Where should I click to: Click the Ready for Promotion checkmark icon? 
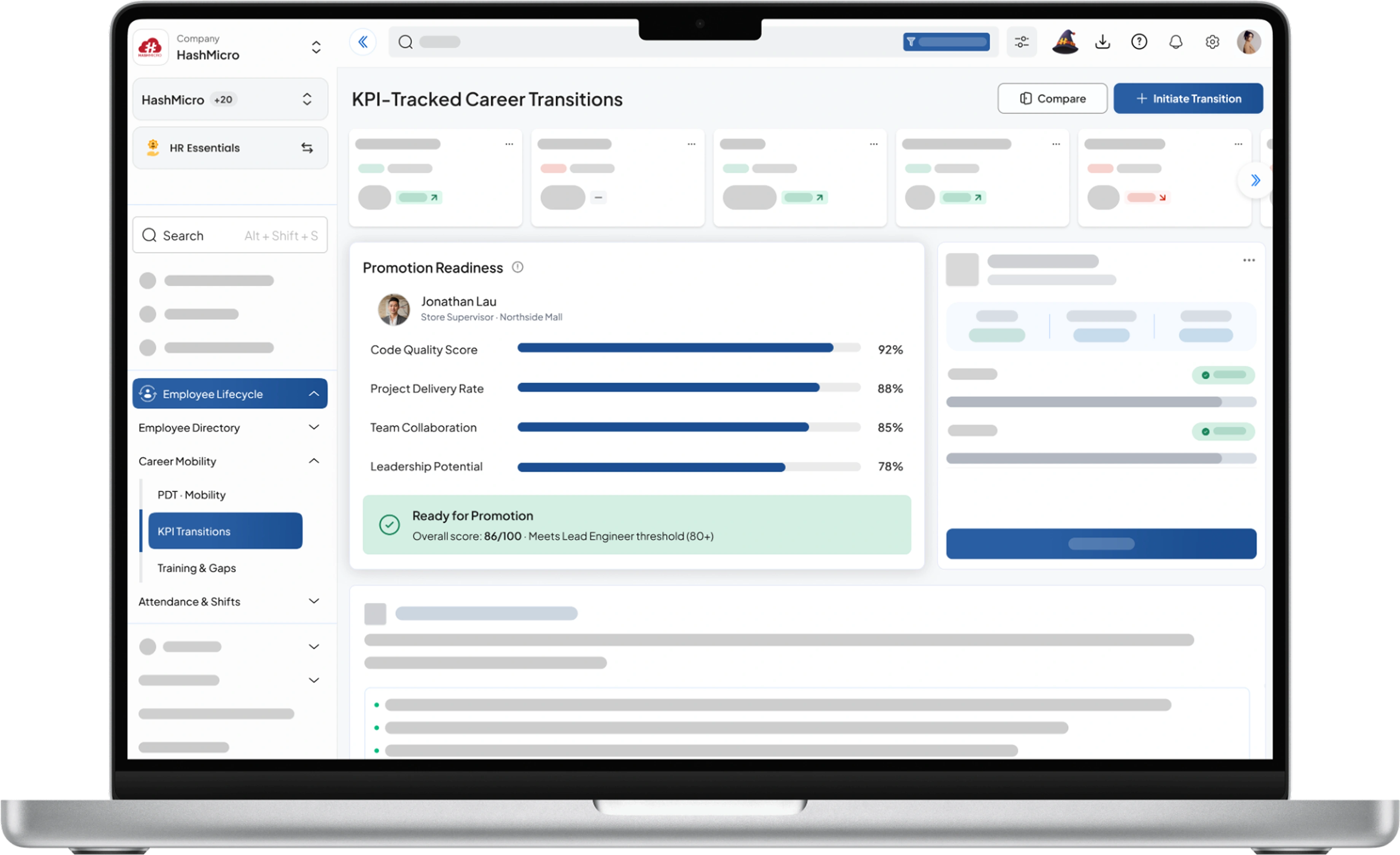(x=389, y=525)
